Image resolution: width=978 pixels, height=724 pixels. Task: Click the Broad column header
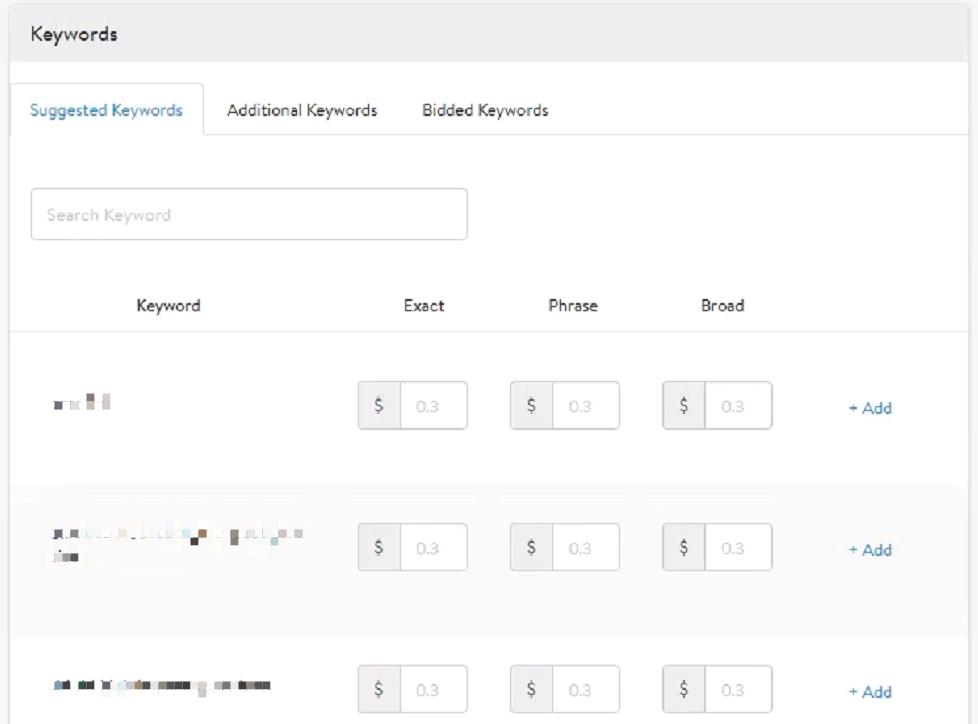[722, 306]
